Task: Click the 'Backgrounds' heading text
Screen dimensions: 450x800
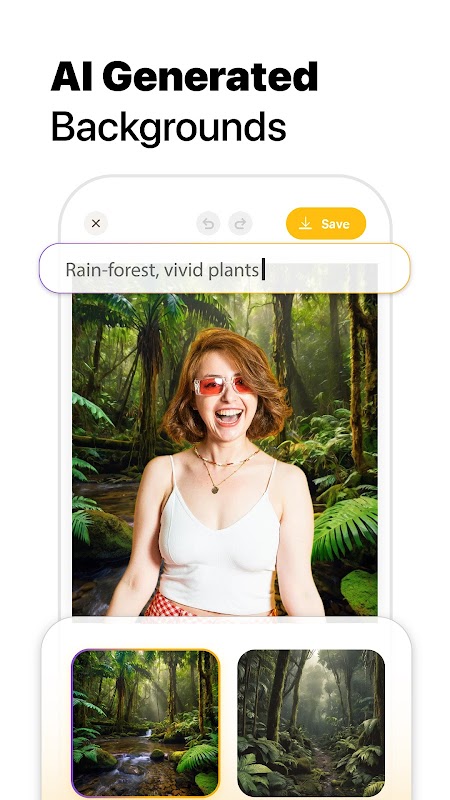Action: coord(168,127)
